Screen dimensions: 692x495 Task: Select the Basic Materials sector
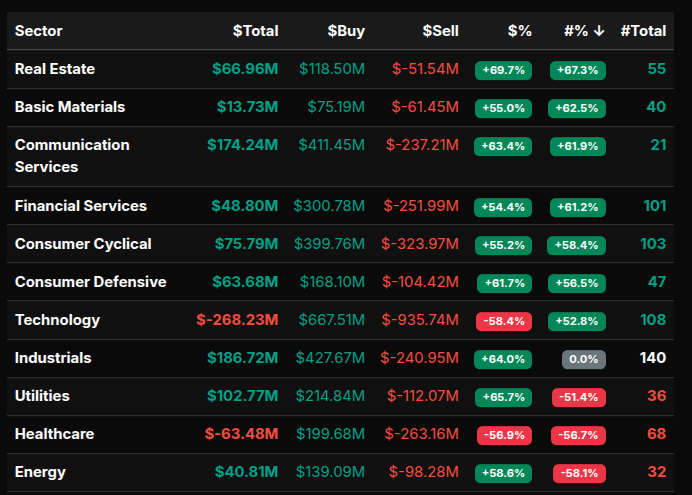click(x=70, y=107)
